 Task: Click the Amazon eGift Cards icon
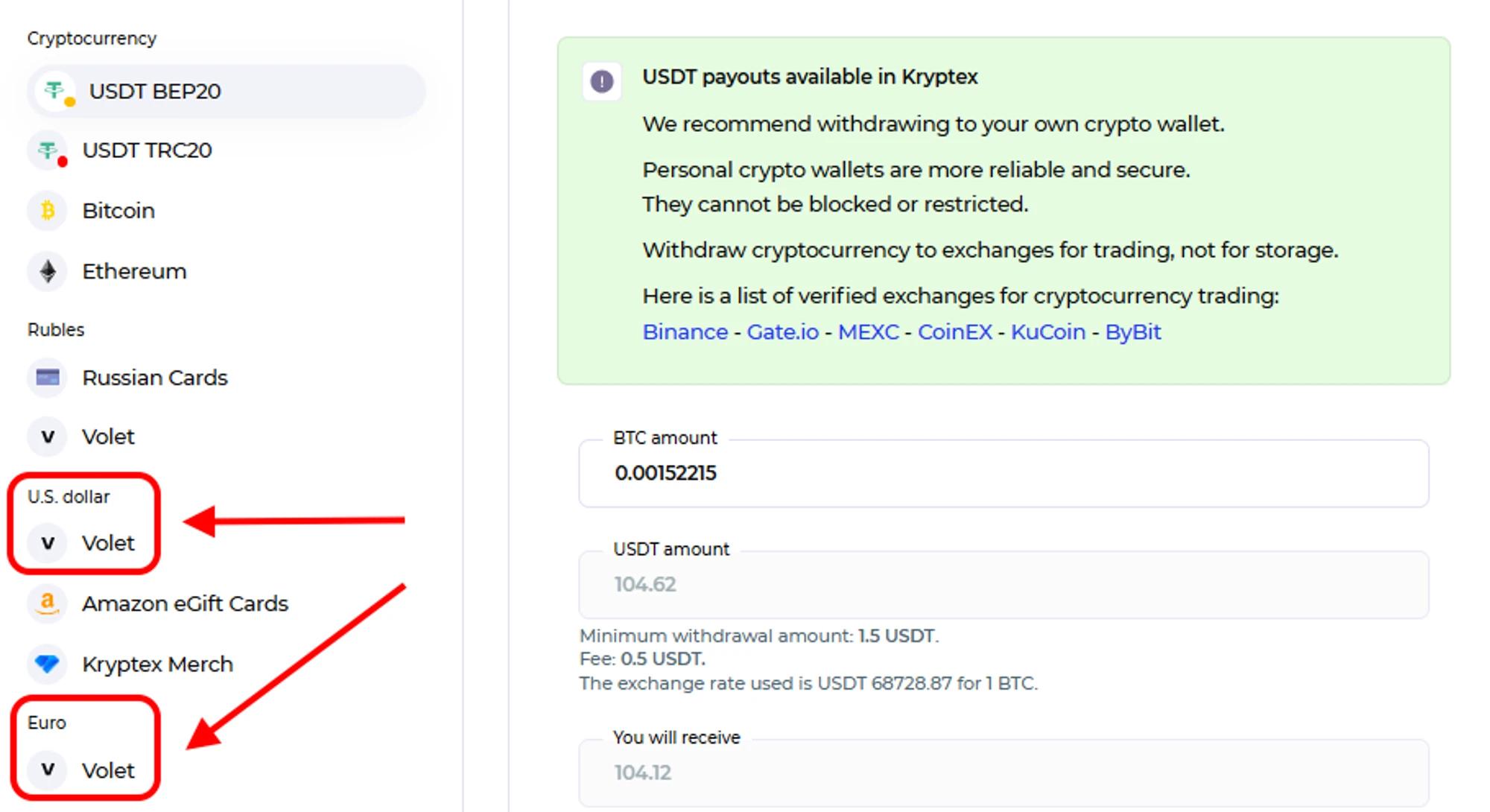point(48,603)
